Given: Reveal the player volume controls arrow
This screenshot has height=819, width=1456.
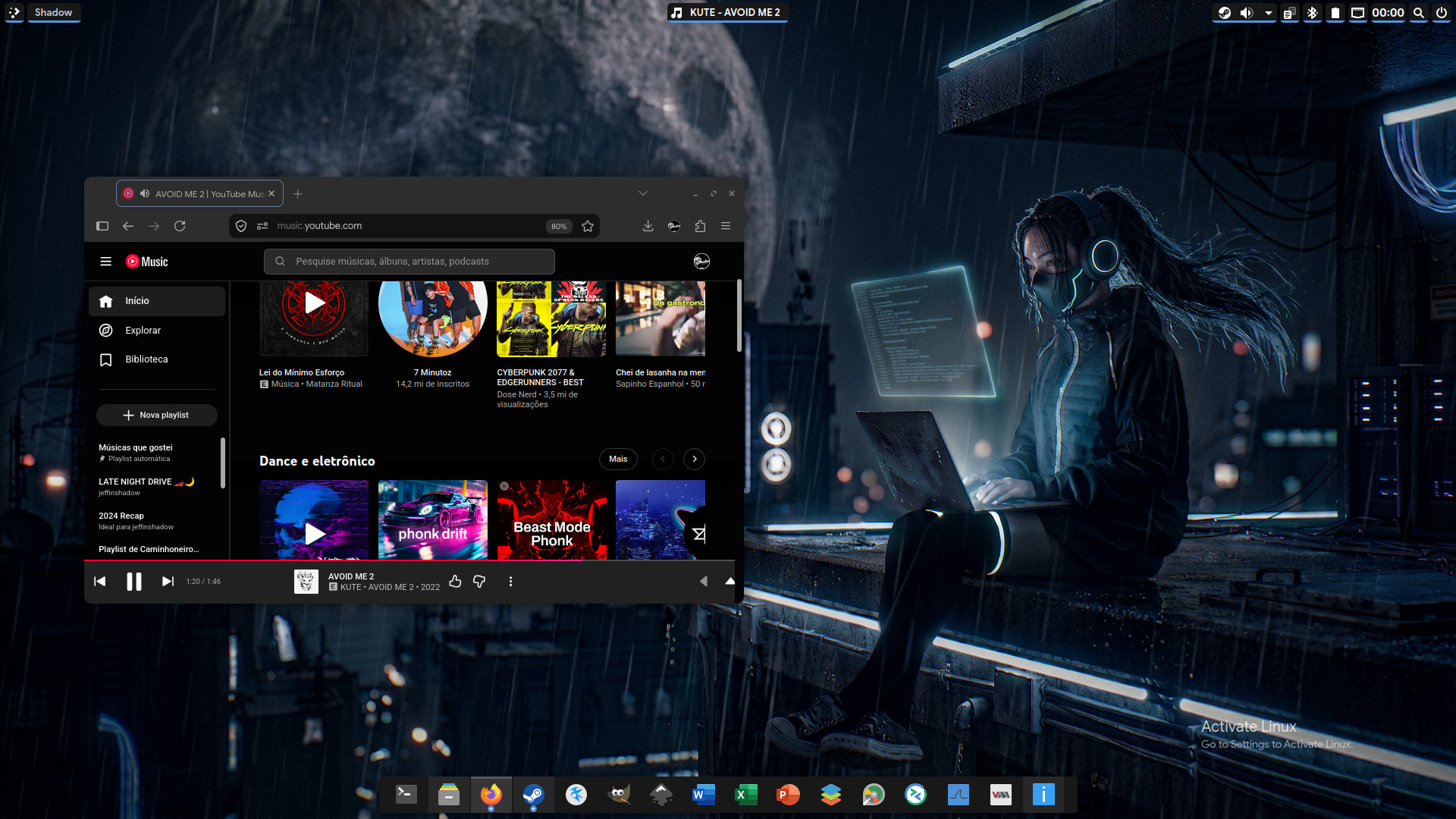Looking at the screenshot, I should (x=704, y=582).
